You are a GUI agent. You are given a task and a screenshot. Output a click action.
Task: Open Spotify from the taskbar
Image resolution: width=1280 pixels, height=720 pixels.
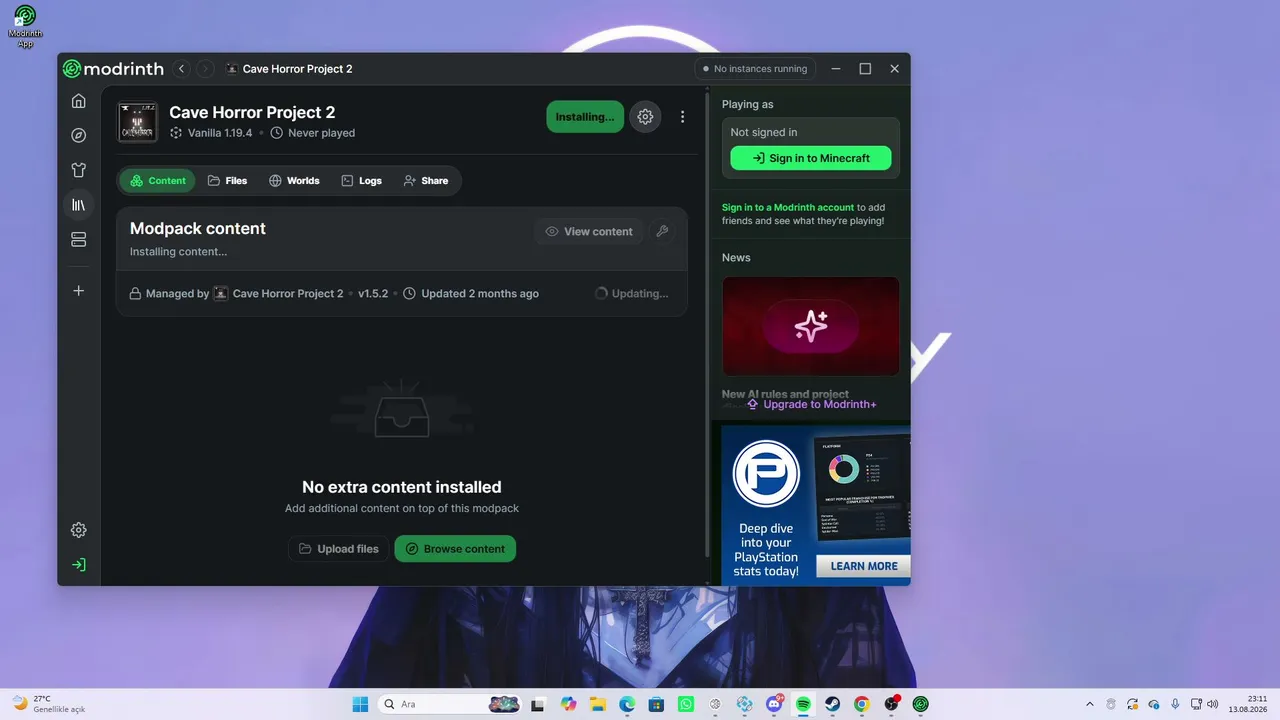pos(803,704)
